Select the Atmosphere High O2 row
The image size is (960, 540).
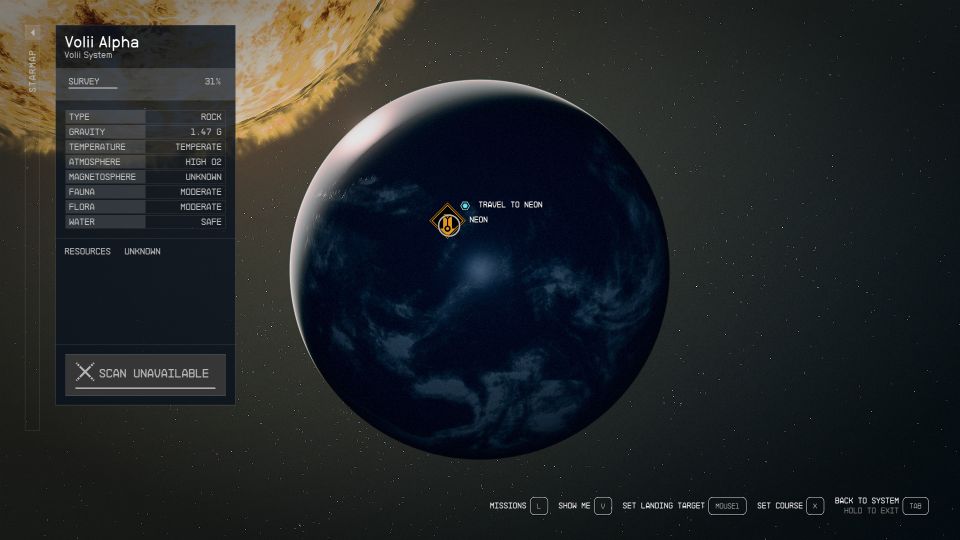click(145, 162)
